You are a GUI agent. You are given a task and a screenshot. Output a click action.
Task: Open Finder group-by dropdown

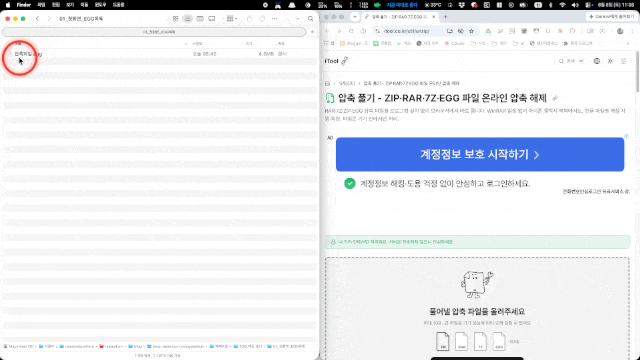pos(232,19)
